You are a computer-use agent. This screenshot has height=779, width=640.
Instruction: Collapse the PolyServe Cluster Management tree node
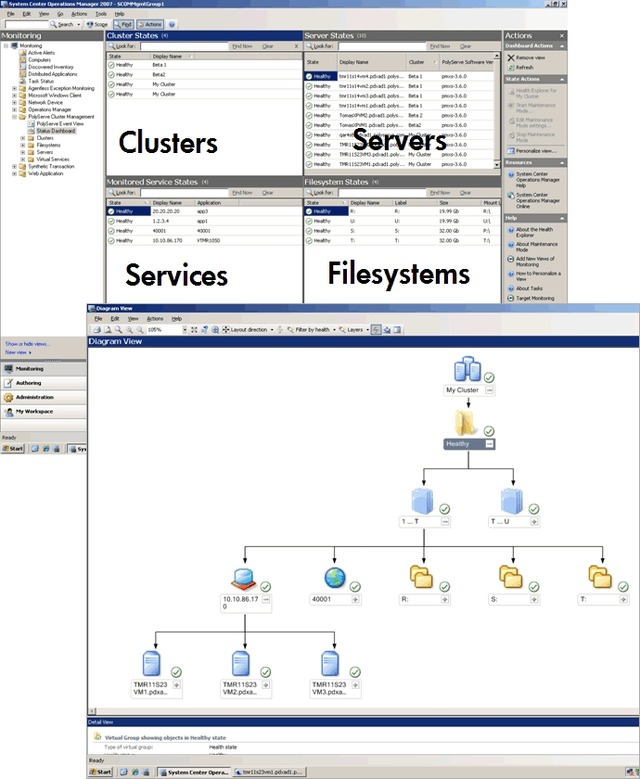(x=14, y=117)
